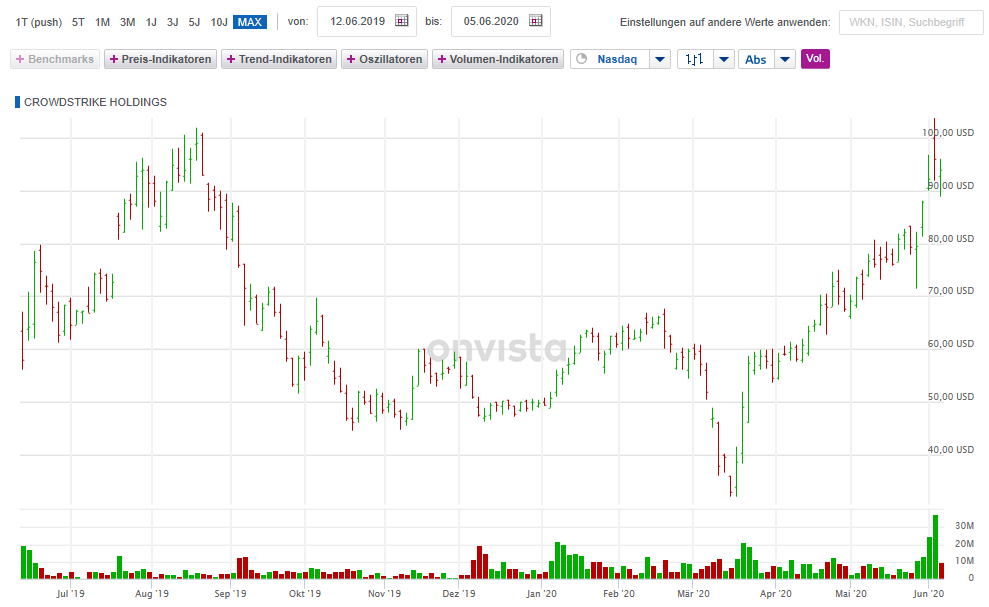Expand the Nasdaq exchange dropdown arrow
The width and height of the screenshot is (989, 607).
[x=660, y=59]
